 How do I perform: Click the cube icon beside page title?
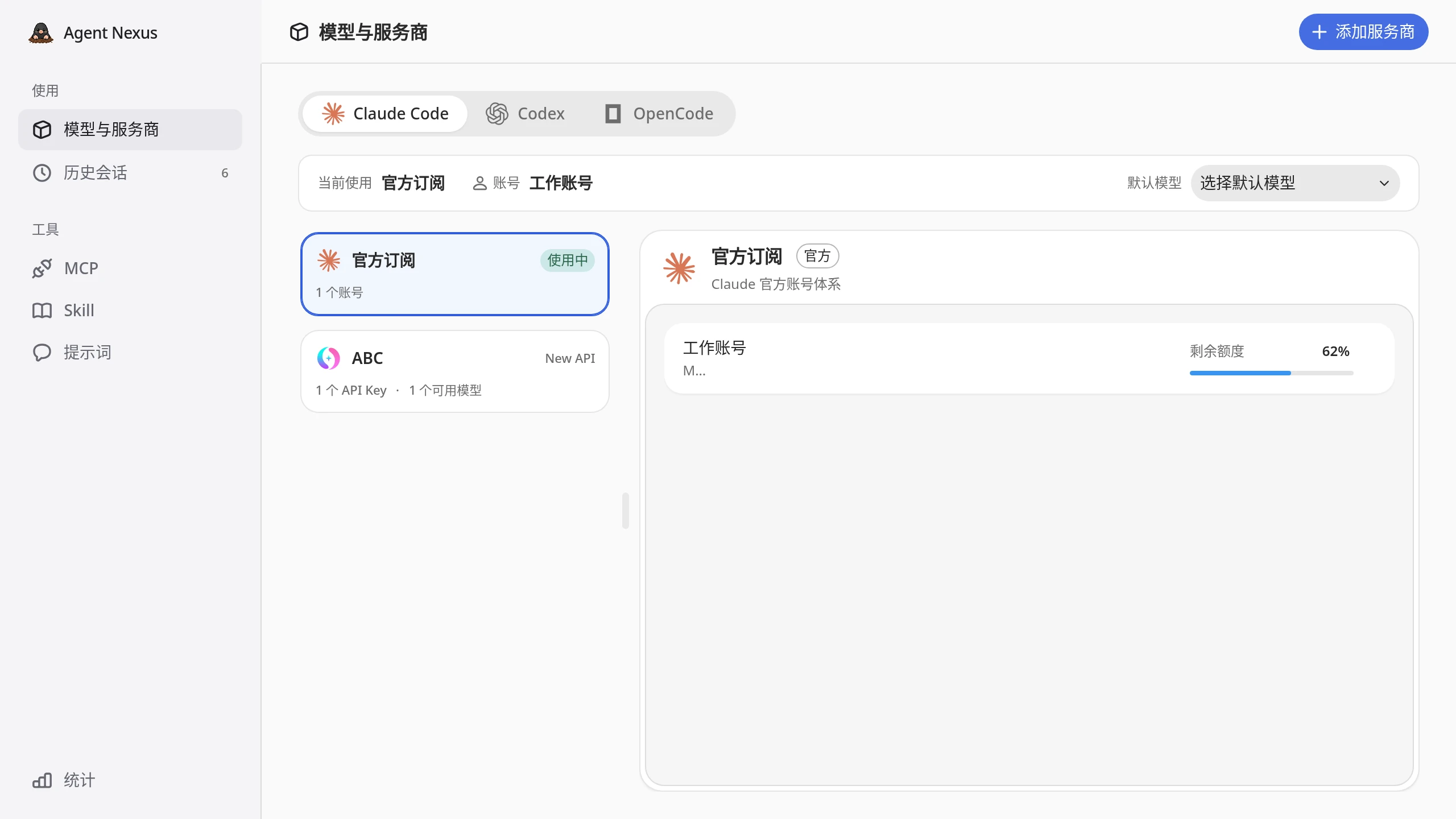click(299, 32)
